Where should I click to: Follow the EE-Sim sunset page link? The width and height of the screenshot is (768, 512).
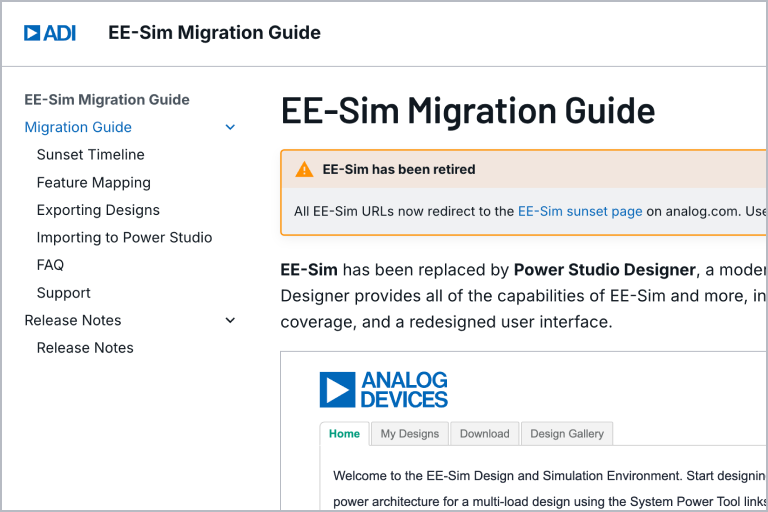pos(580,211)
